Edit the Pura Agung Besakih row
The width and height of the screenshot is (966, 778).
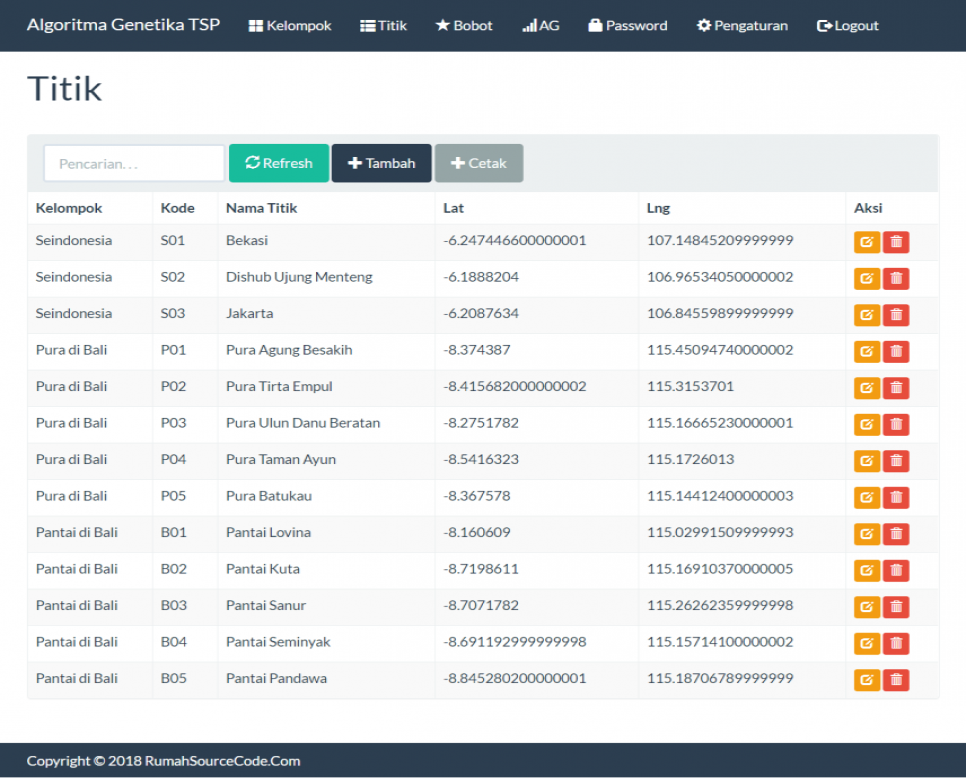coord(866,352)
